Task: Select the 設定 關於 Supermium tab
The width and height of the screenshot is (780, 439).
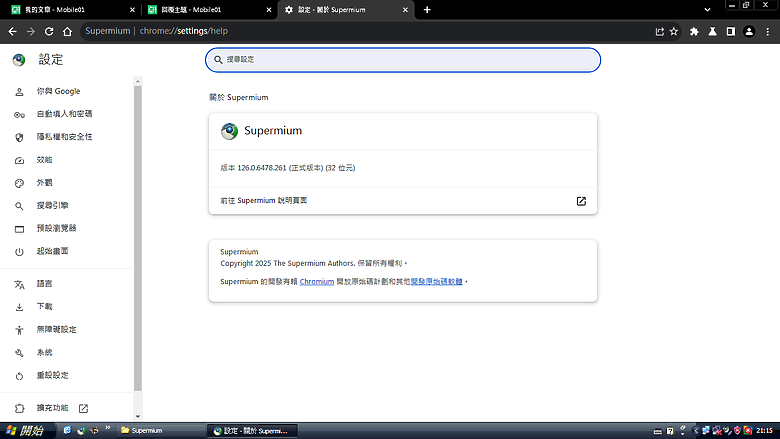Action: coord(346,9)
